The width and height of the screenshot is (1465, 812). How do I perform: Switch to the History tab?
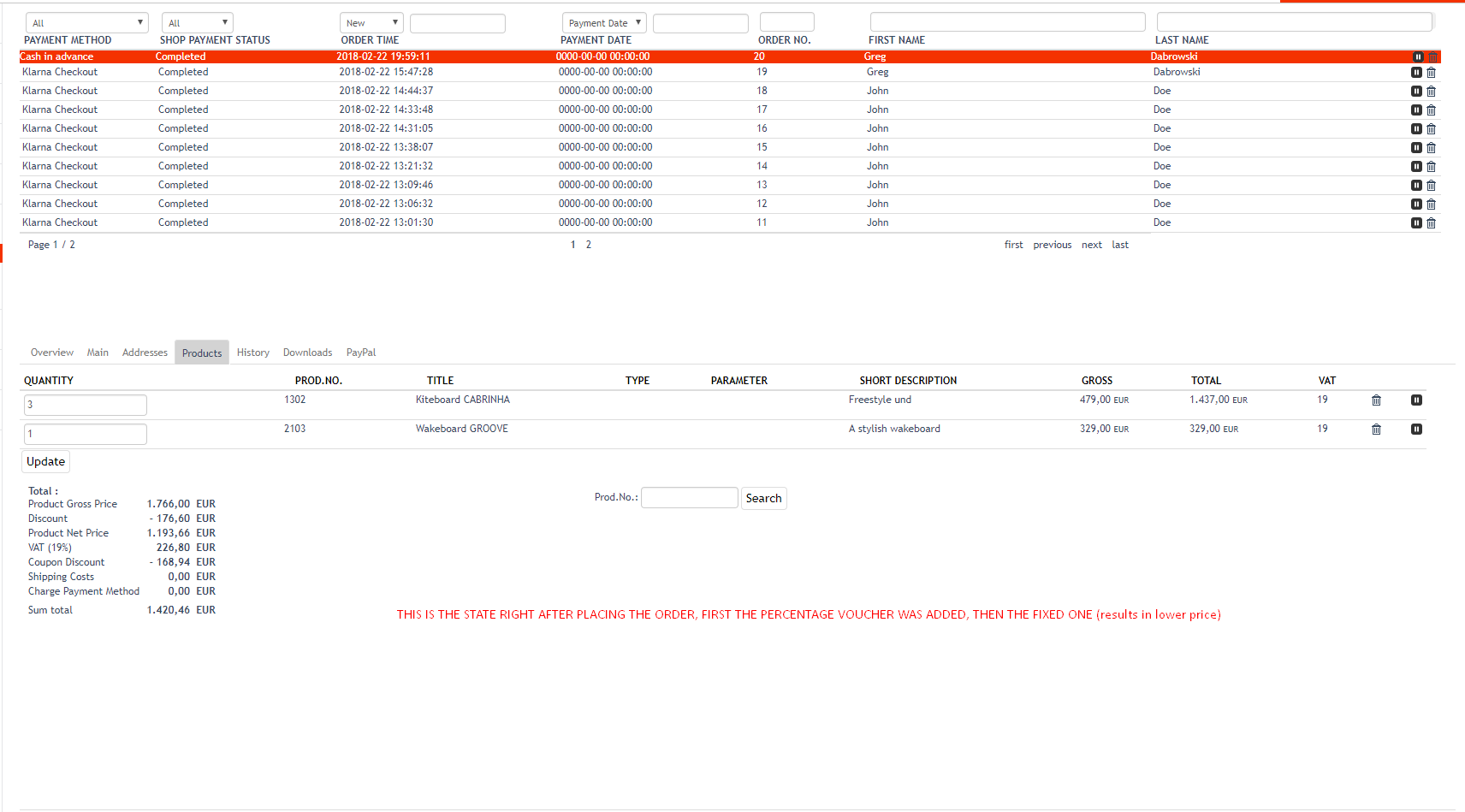(x=252, y=353)
